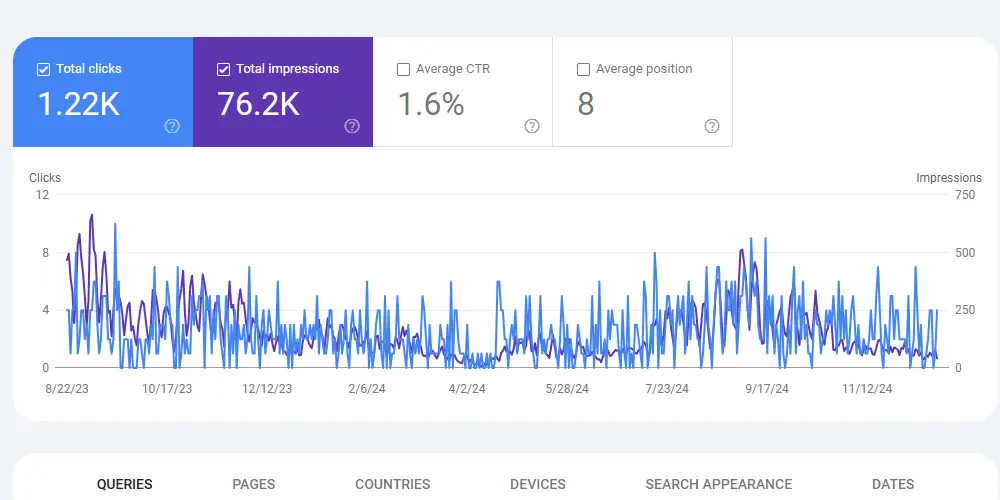Open help icon on Average position card
Image resolution: width=1000 pixels, height=500 pixels.
click(x=712, y=126)
